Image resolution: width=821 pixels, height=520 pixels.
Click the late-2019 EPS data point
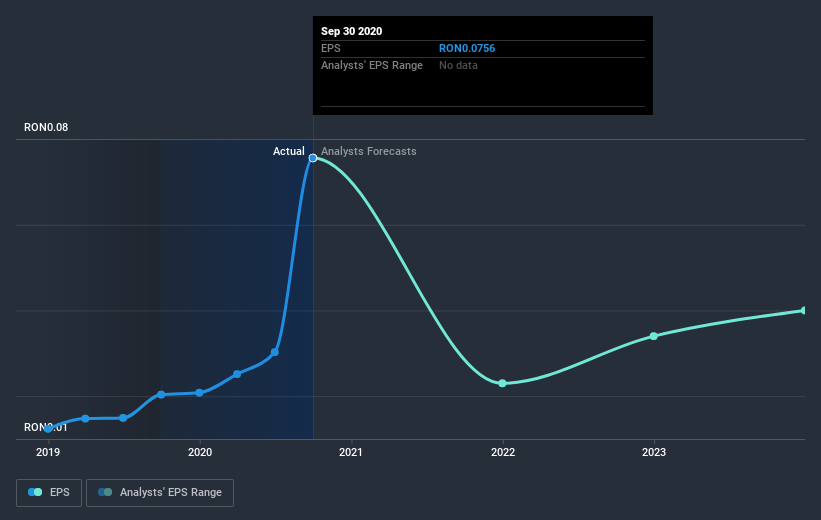[x=161, y=394]
